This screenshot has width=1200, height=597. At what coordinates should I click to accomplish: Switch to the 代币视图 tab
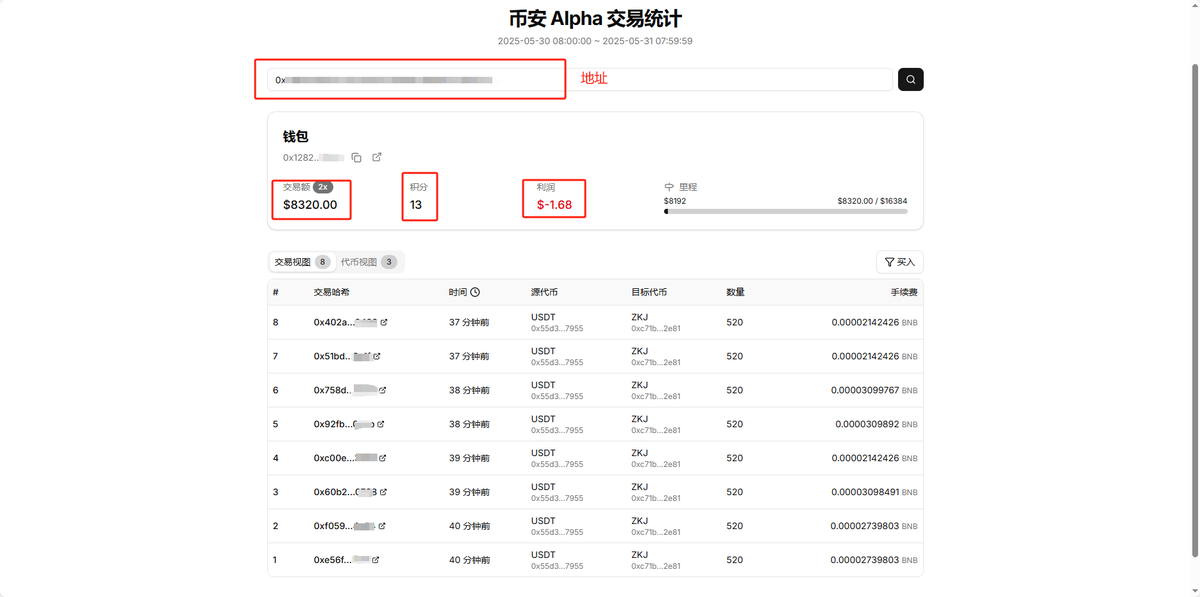[x=369, y=262]
